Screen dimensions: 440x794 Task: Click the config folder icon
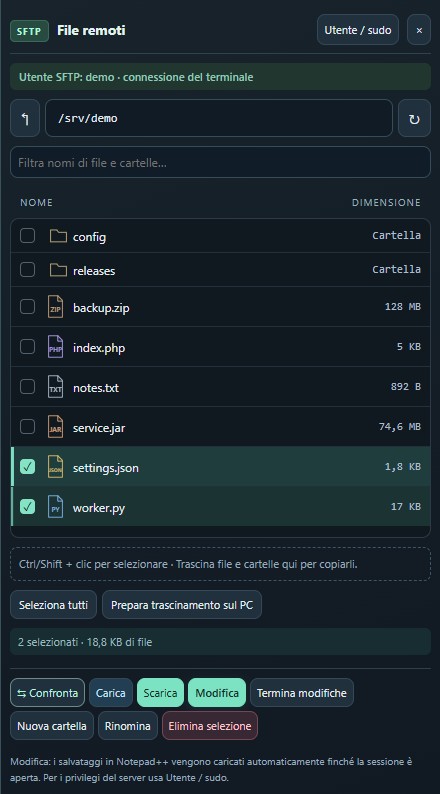tap(58, 236)
